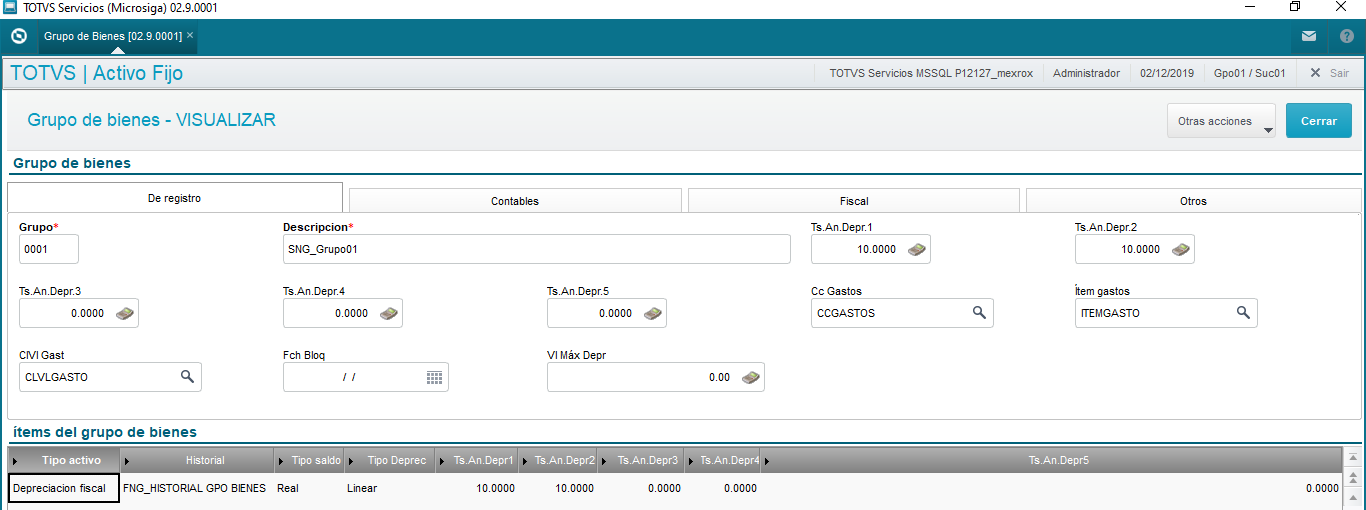Open the help question mark icon
The image size is (1366, 510).
[1347, 36]
